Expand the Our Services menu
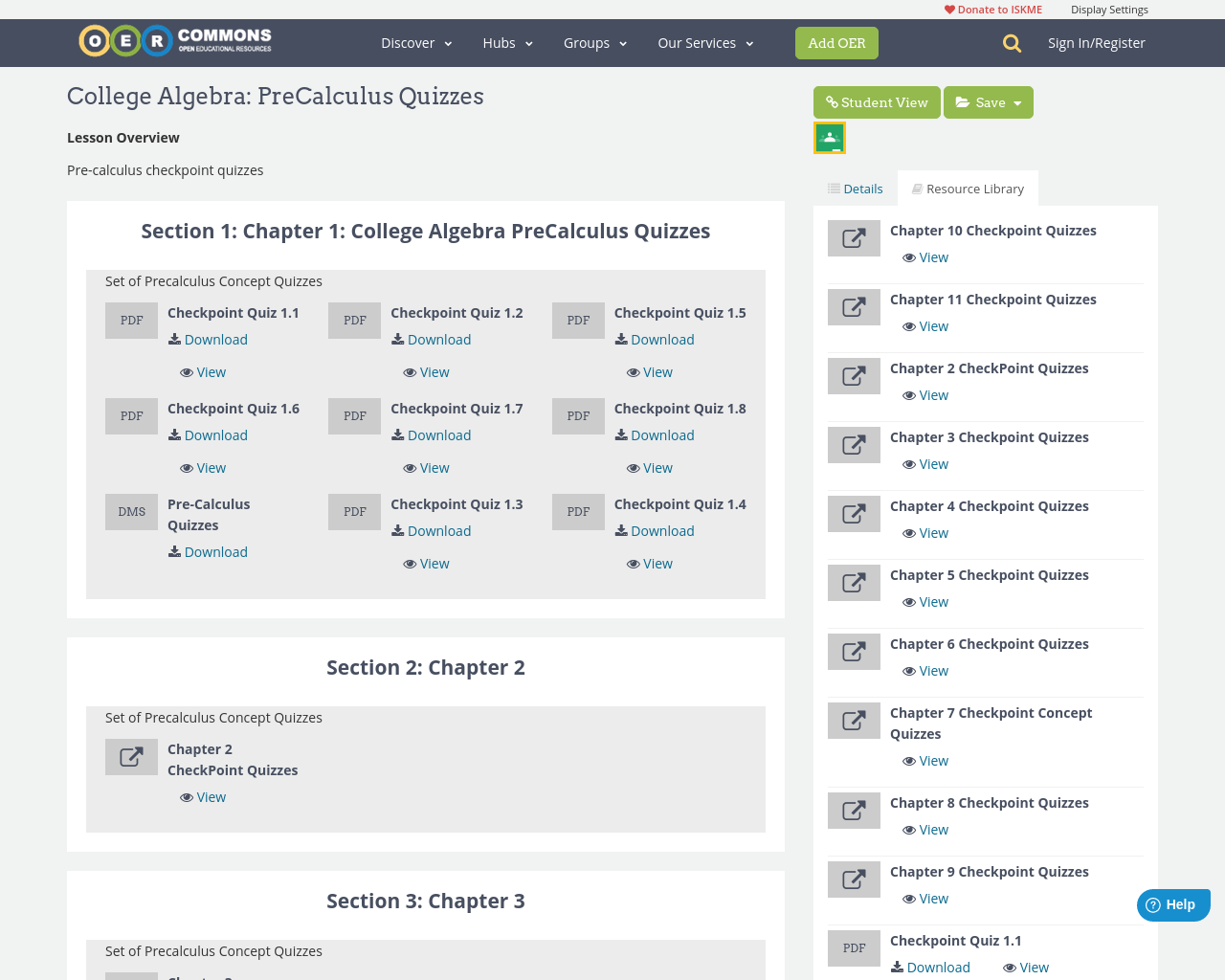The width and height of the screenshot is (1225, 980). tap(704, 42)
